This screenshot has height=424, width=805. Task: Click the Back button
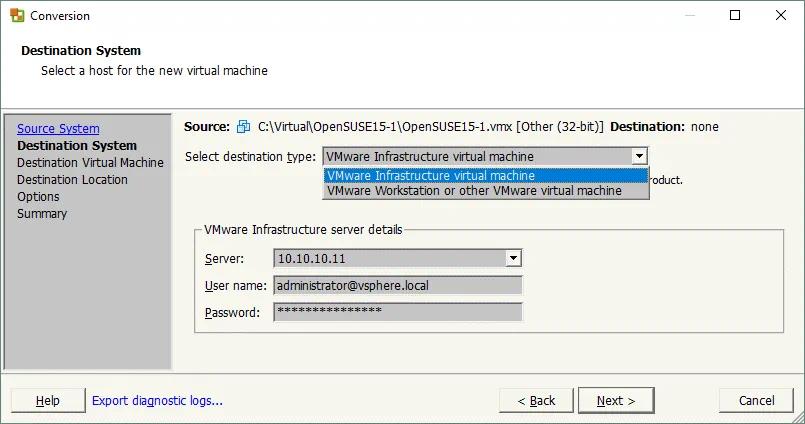click(x=536, y=401)
